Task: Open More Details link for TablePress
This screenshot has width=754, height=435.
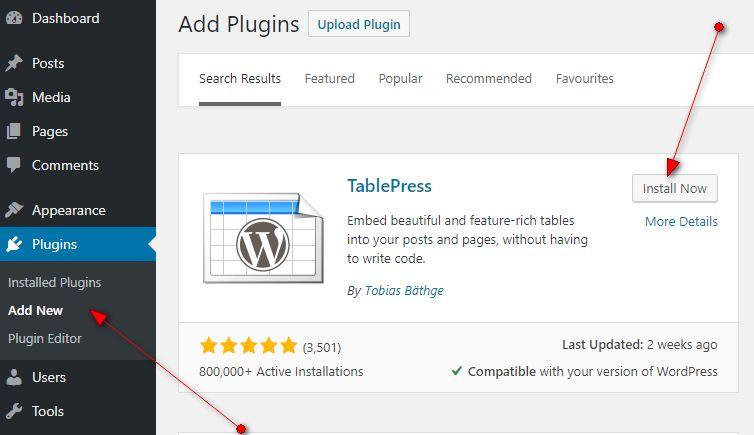Action: (681, 222)
